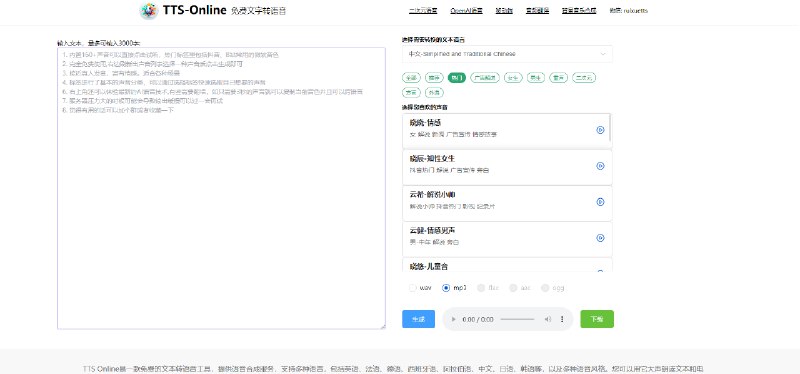Click the audio player seek bar
The image size is (800, 374).
pyautogui.click(x=517, y=319)
